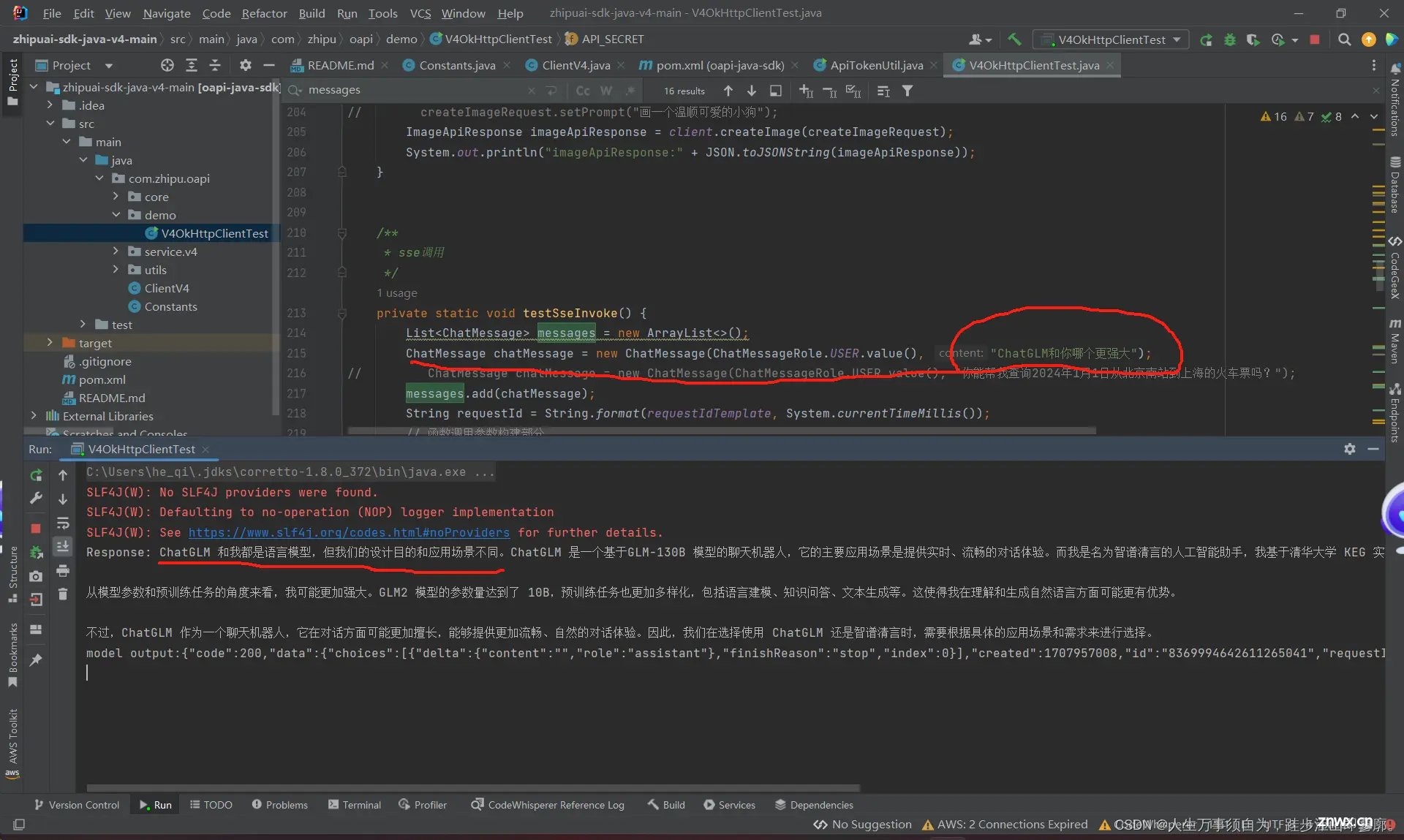Open Version Control tool window
Image resolution: width=1404 pixels, height=840 pixels.
(77, 805)
